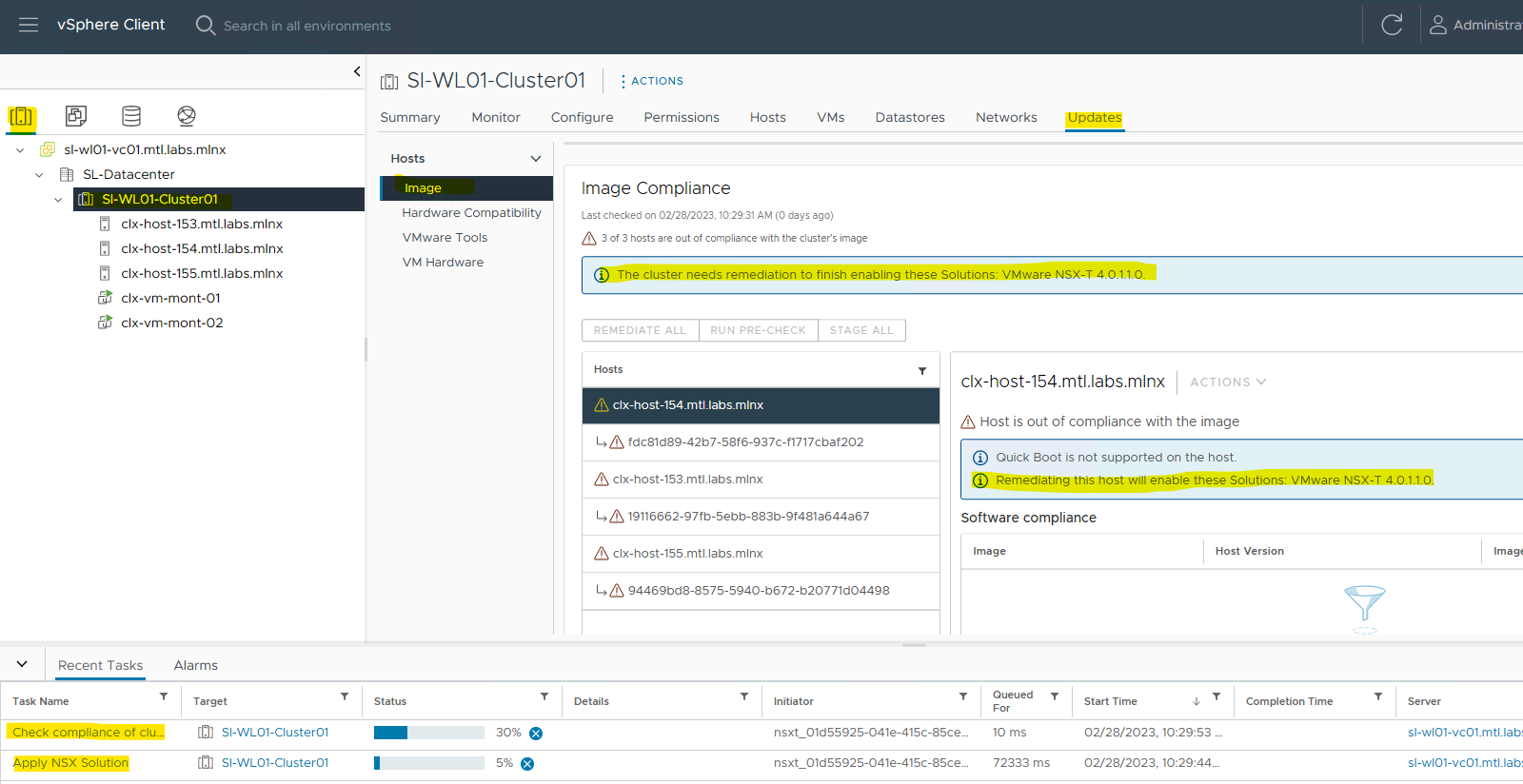The image size is (1523, 784).
Task: Click the Apply NSX Solution task name
Action: click(70, 763)
